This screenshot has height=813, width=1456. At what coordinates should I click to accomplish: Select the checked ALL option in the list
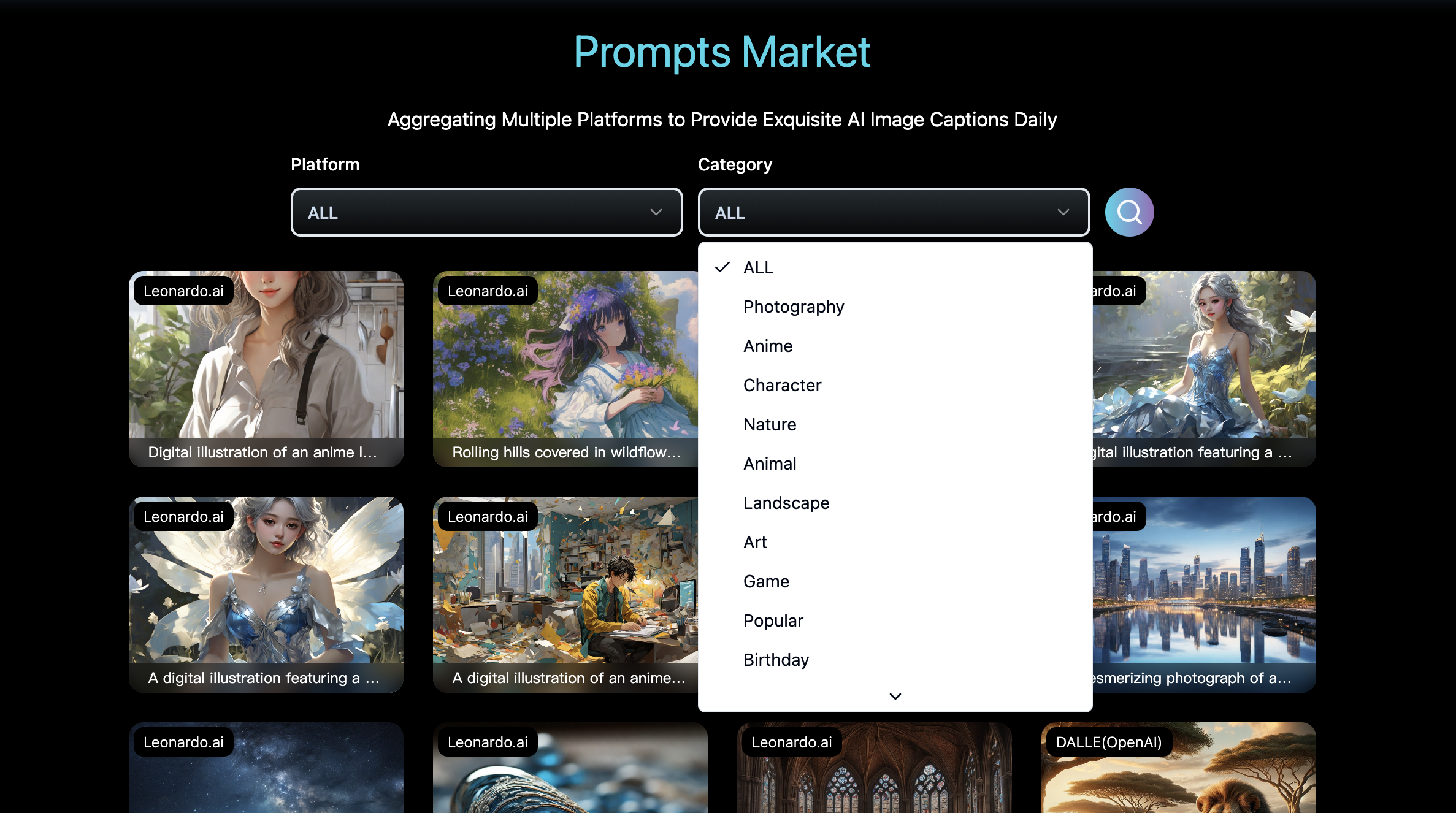click(x=895, y=267)
